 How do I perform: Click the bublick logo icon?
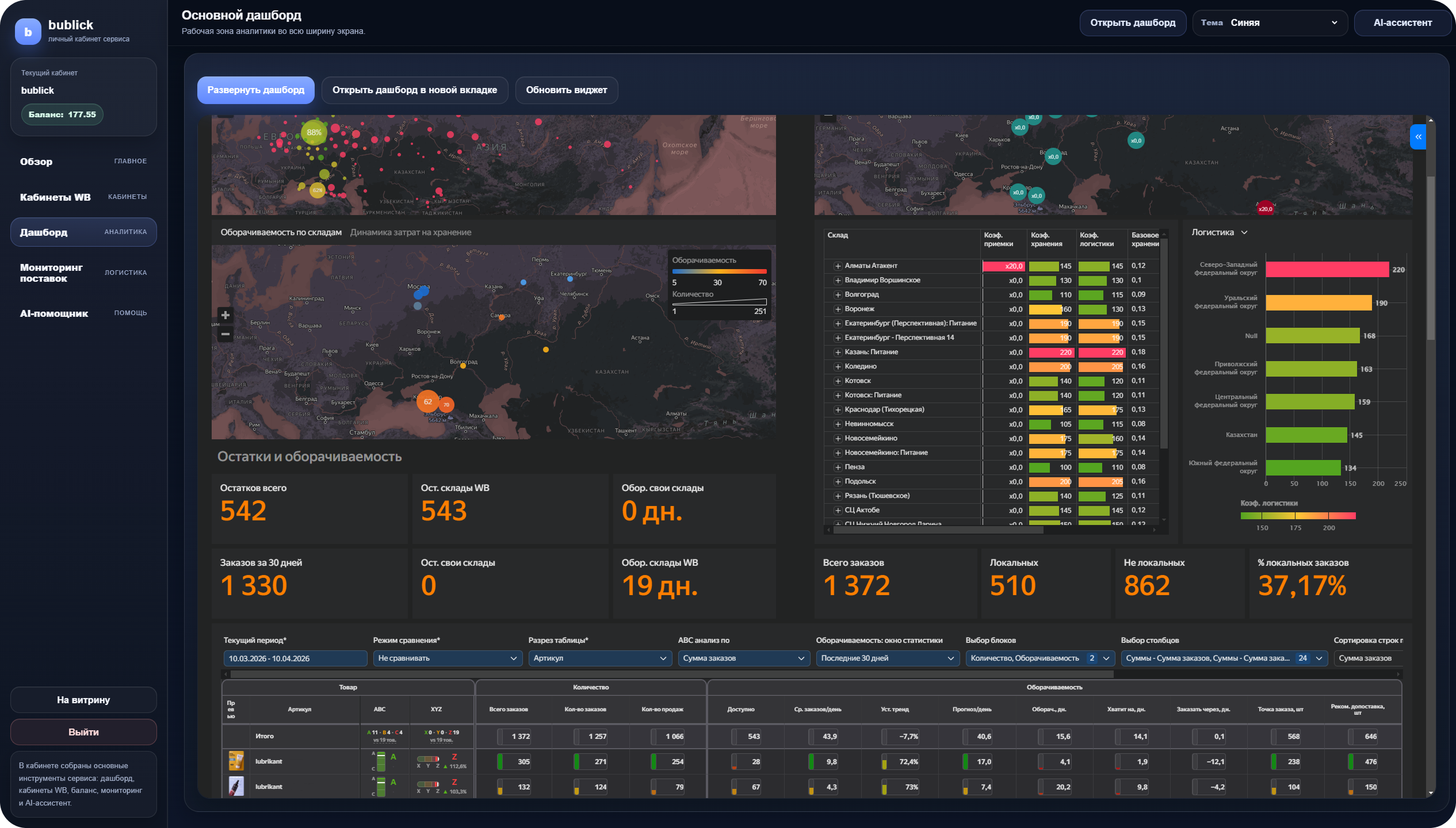tap(28, 32)
